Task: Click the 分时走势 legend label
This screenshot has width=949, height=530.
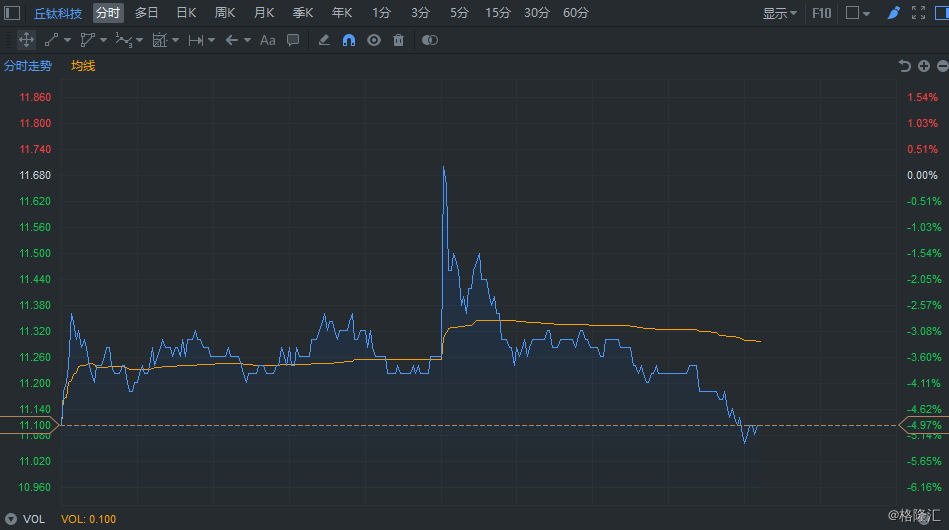Action: click(x=28, y=66)
